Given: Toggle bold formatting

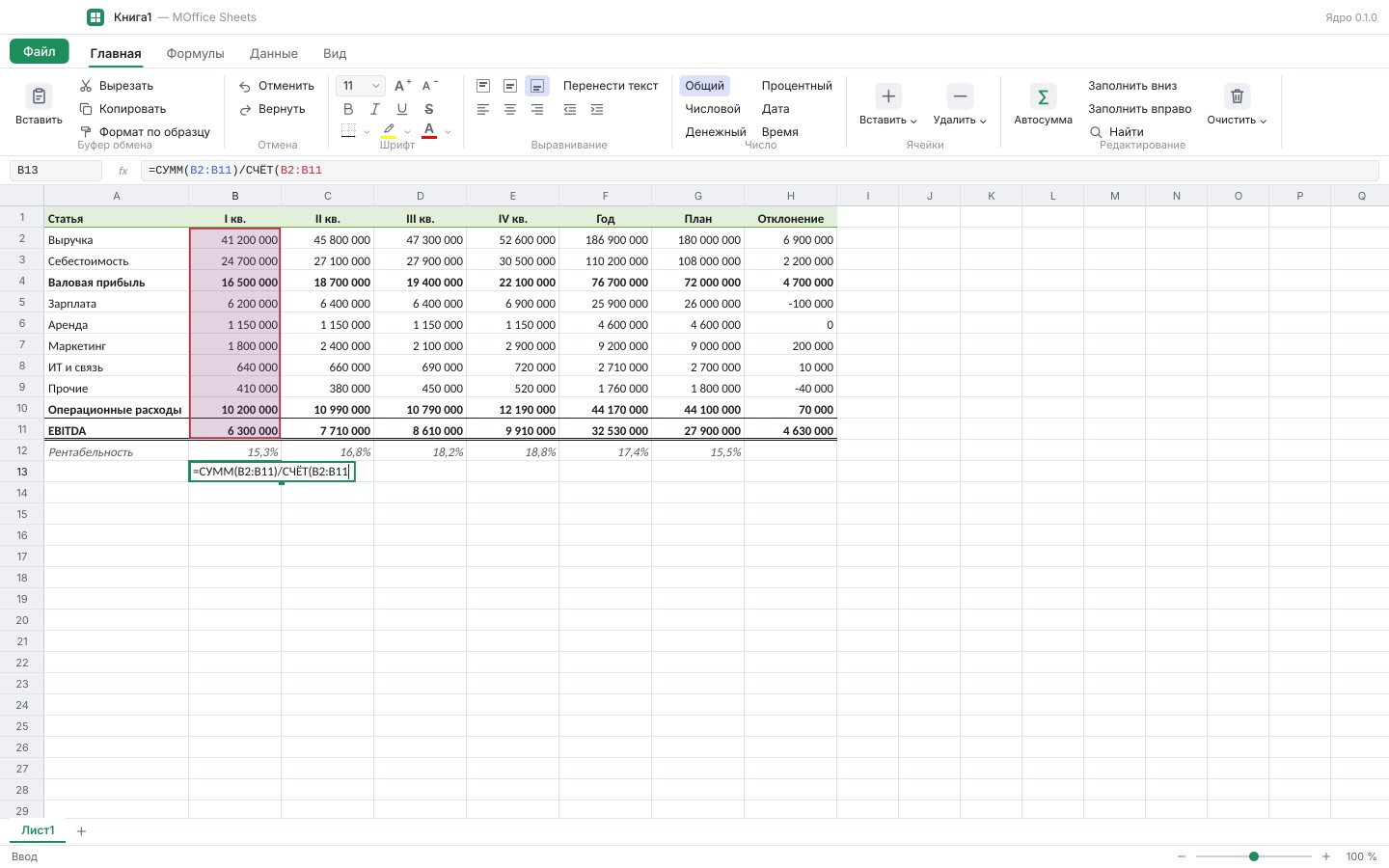Looking at the screenshot, I should 348,109.
